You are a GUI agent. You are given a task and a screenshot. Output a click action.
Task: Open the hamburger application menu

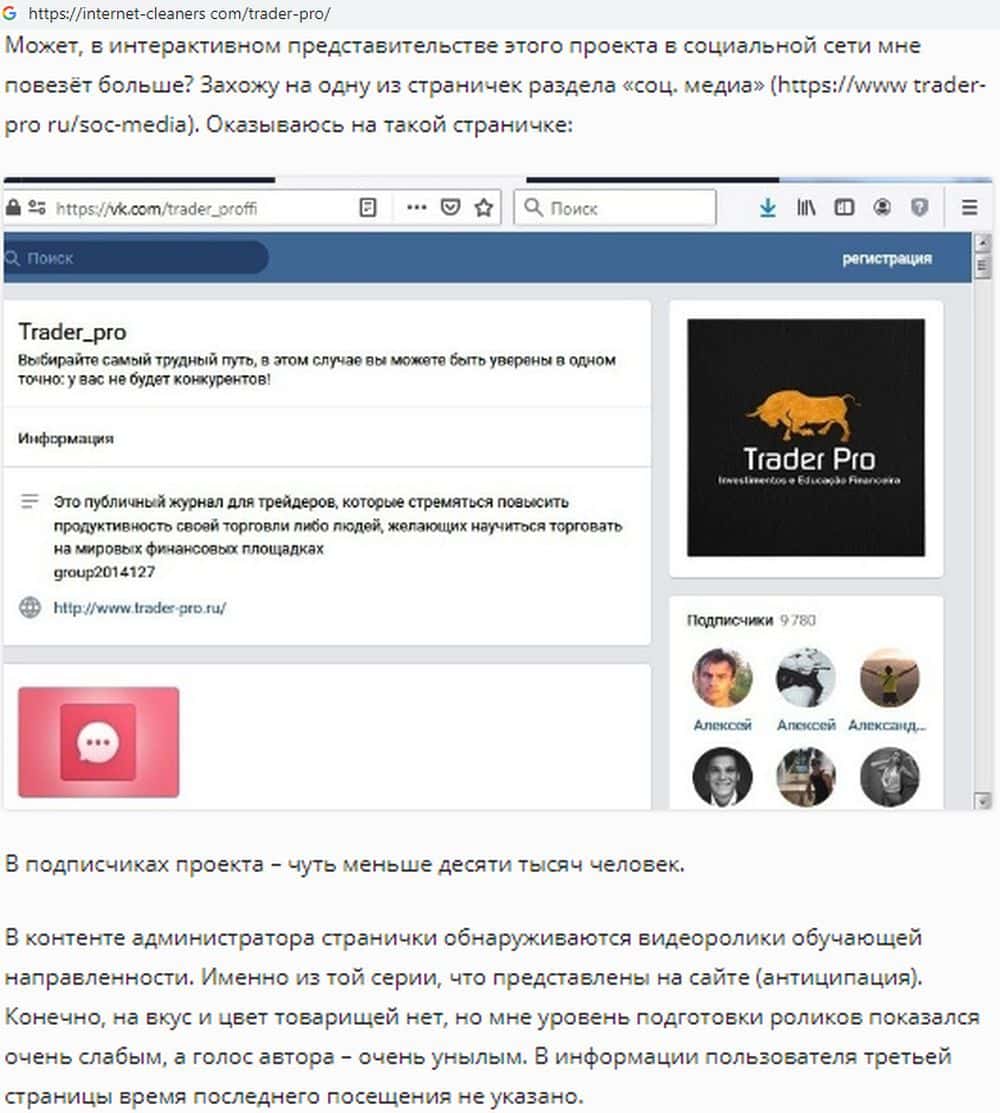[x=969, y=207]
